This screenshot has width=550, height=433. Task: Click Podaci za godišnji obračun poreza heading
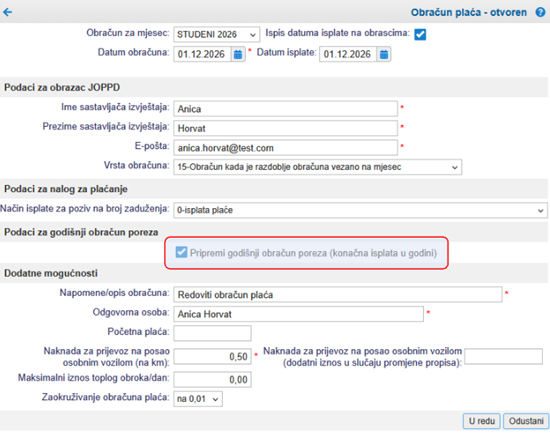[x=81, y=232]
